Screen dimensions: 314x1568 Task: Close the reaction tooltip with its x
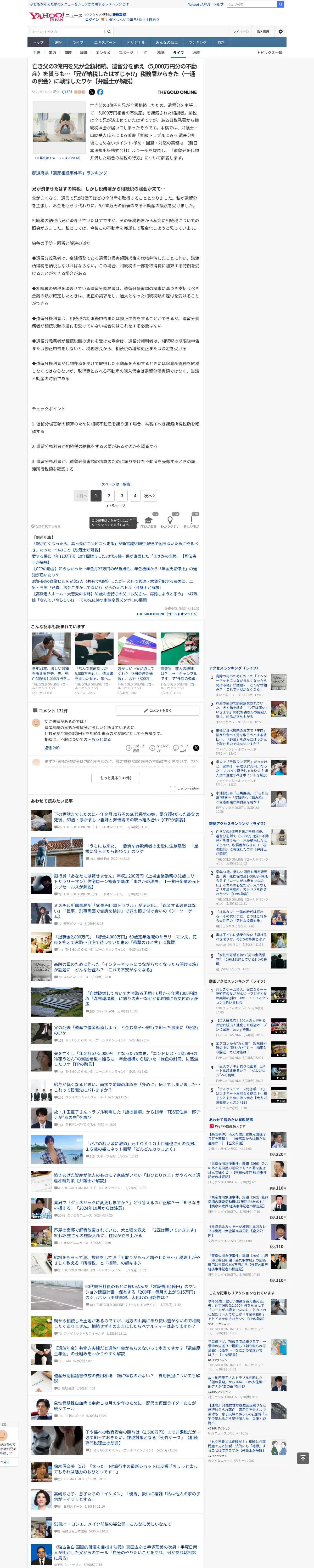click(x=135, y=520)
